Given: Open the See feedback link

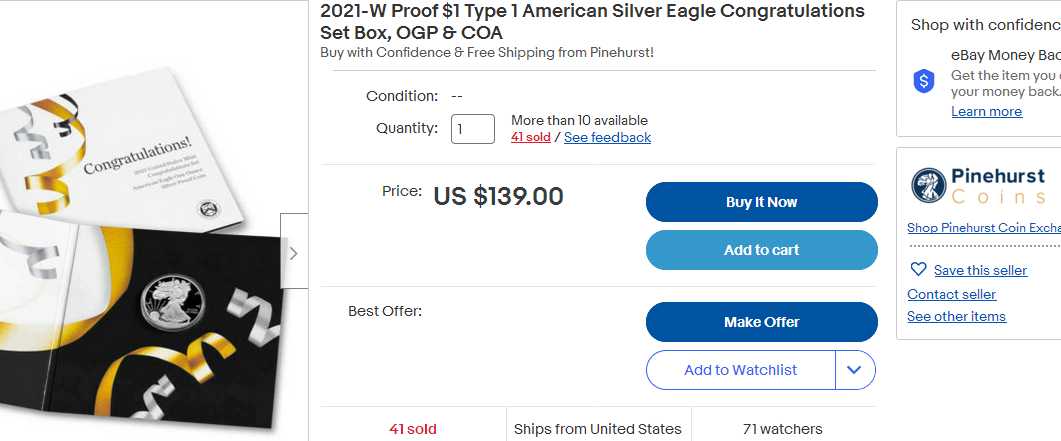Looking at the screenshot, I should [x=607, y=137].
